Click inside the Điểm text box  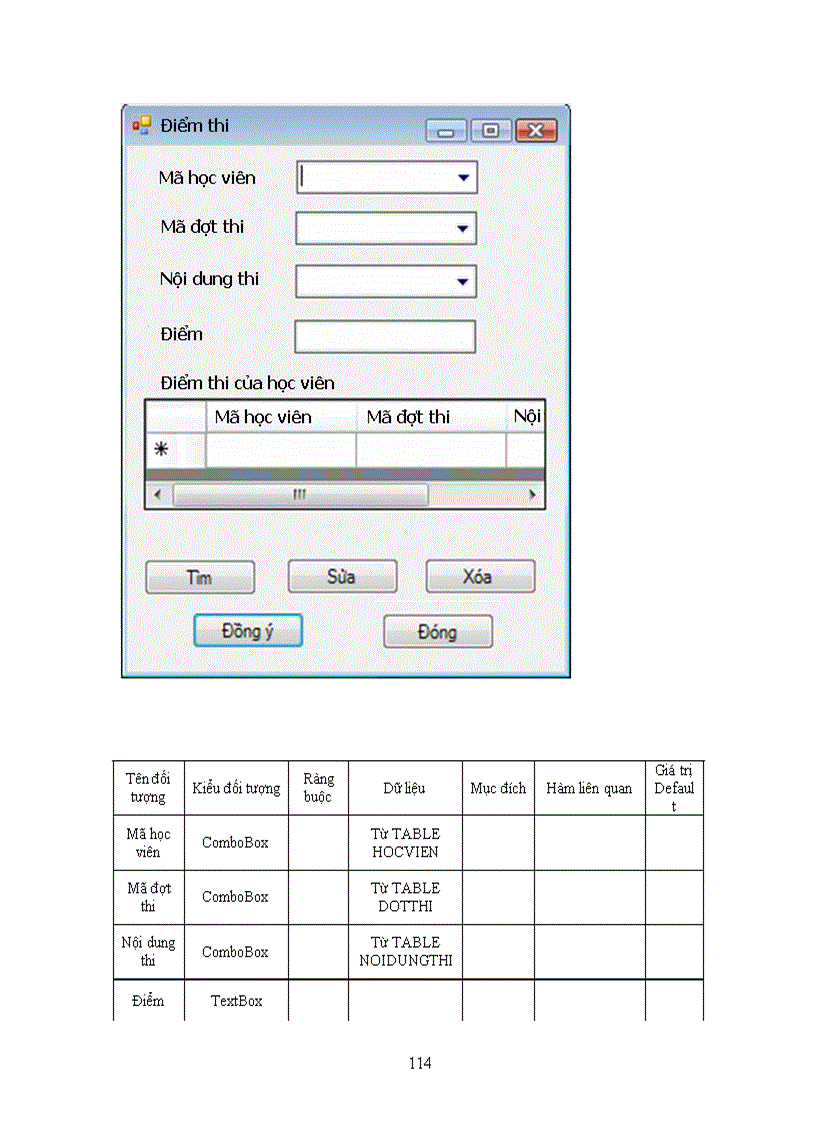[x=384, y=336]
